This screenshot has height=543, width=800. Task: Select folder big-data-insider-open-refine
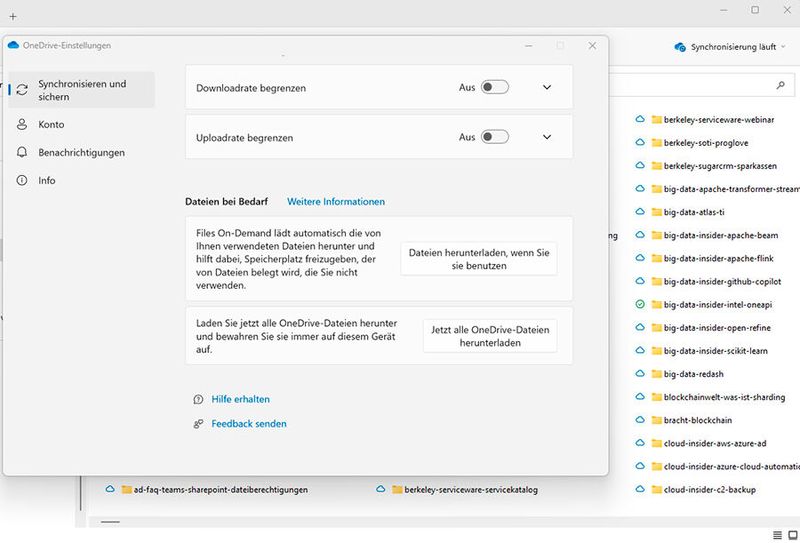coord(717,328)
